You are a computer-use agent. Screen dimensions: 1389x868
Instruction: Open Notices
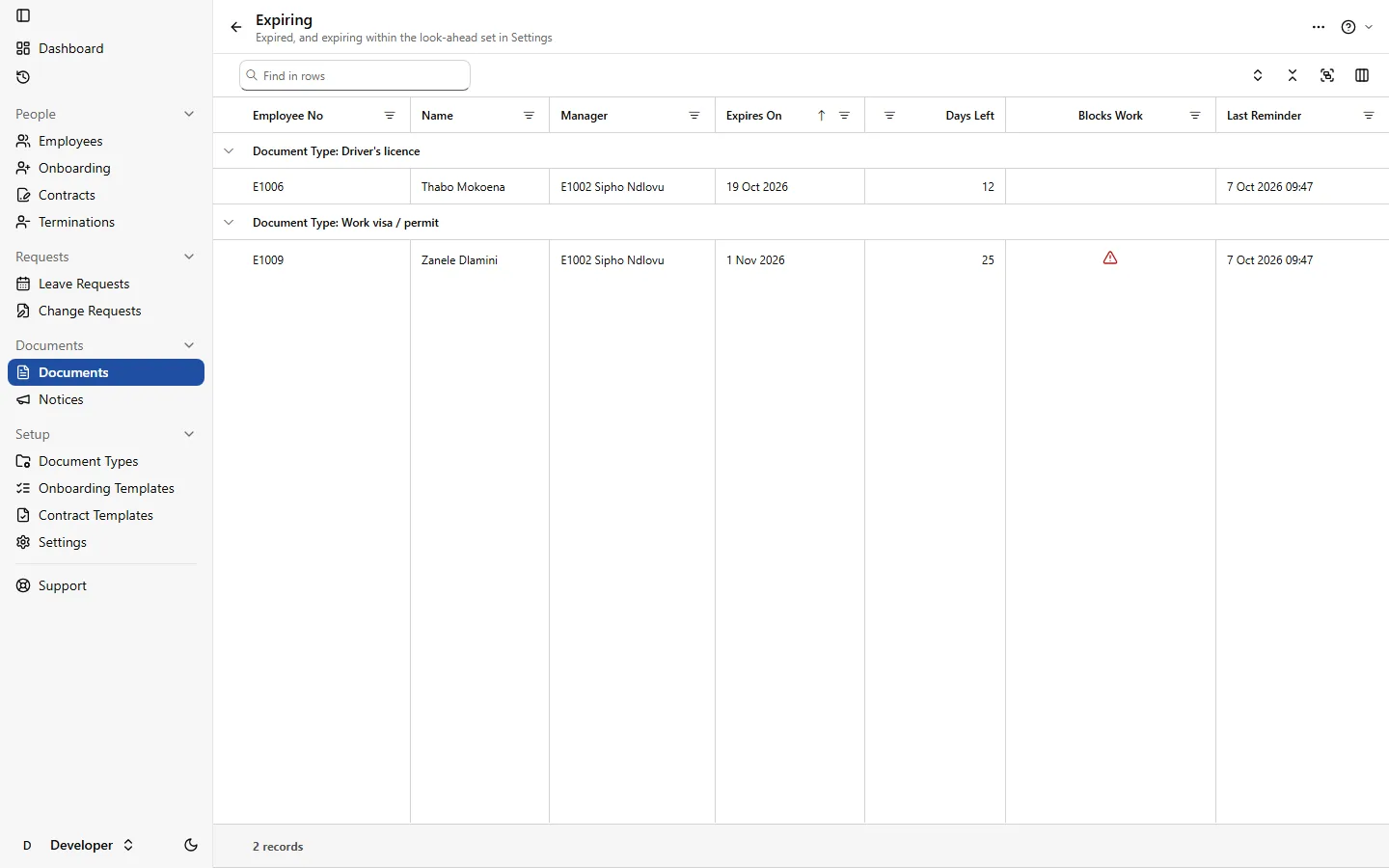coord(106,399)
